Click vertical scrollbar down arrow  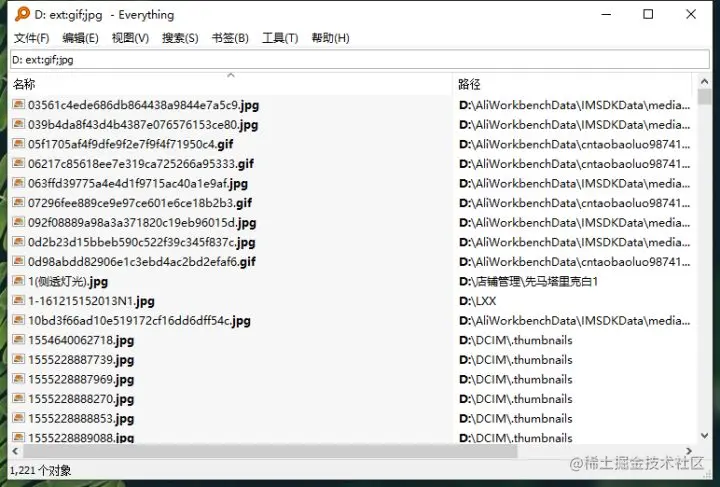point(704,436)
